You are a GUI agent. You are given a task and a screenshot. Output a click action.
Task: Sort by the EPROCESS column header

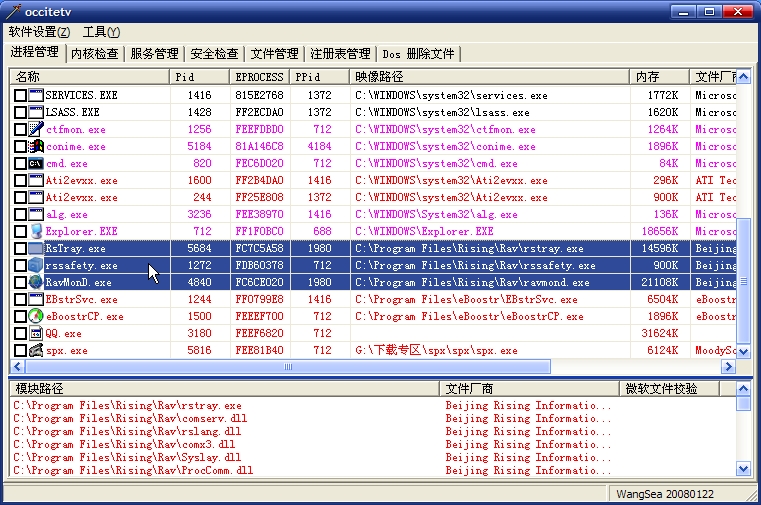click(260, 77)
